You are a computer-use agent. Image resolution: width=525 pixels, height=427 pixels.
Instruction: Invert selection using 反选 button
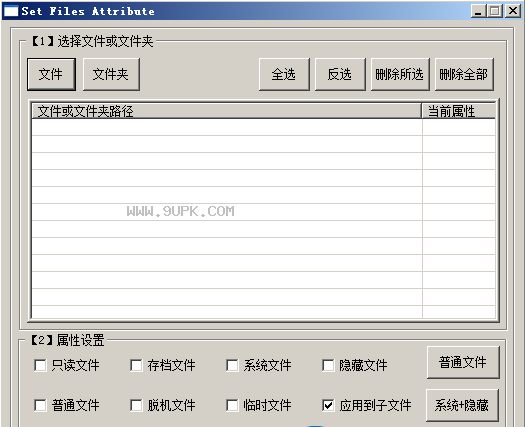340,74
